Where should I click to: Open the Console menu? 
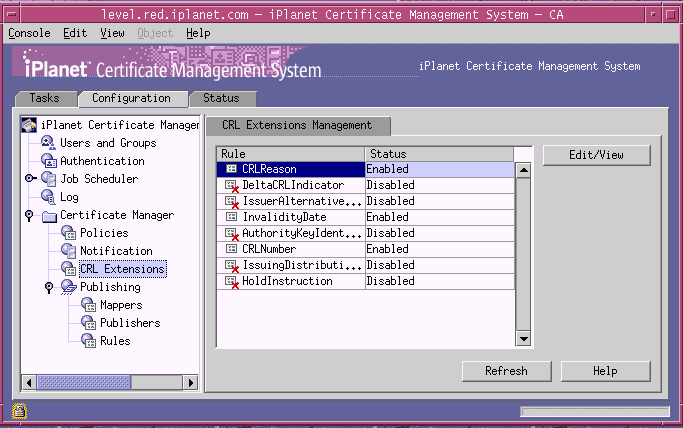coord(29,33)
